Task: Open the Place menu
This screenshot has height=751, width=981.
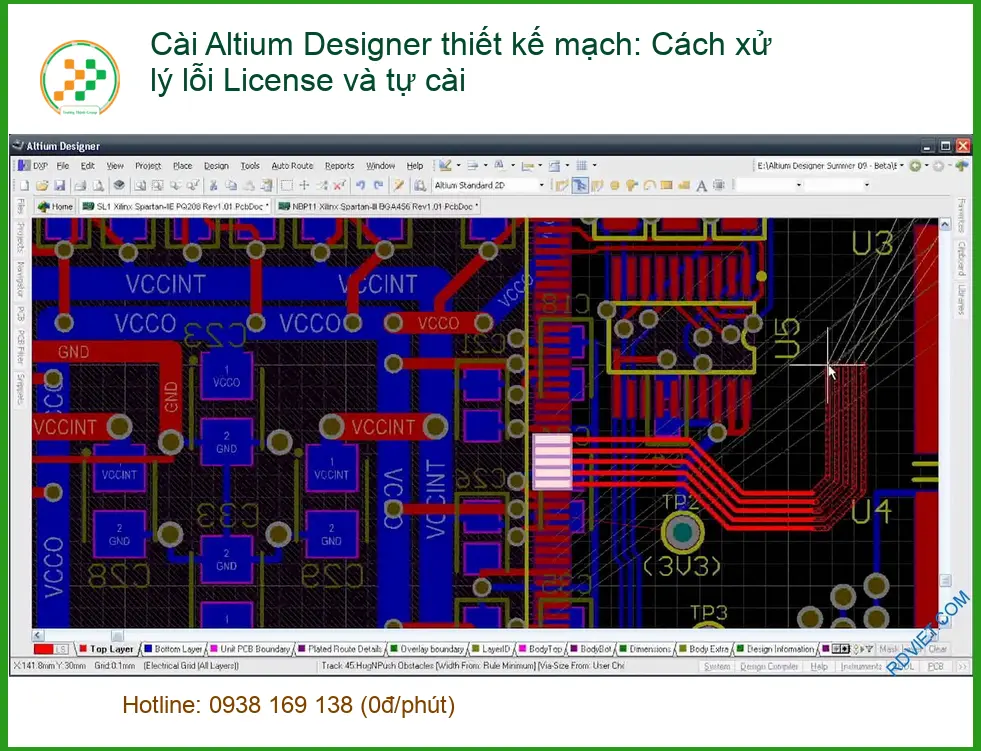Action: pos(182,166)
